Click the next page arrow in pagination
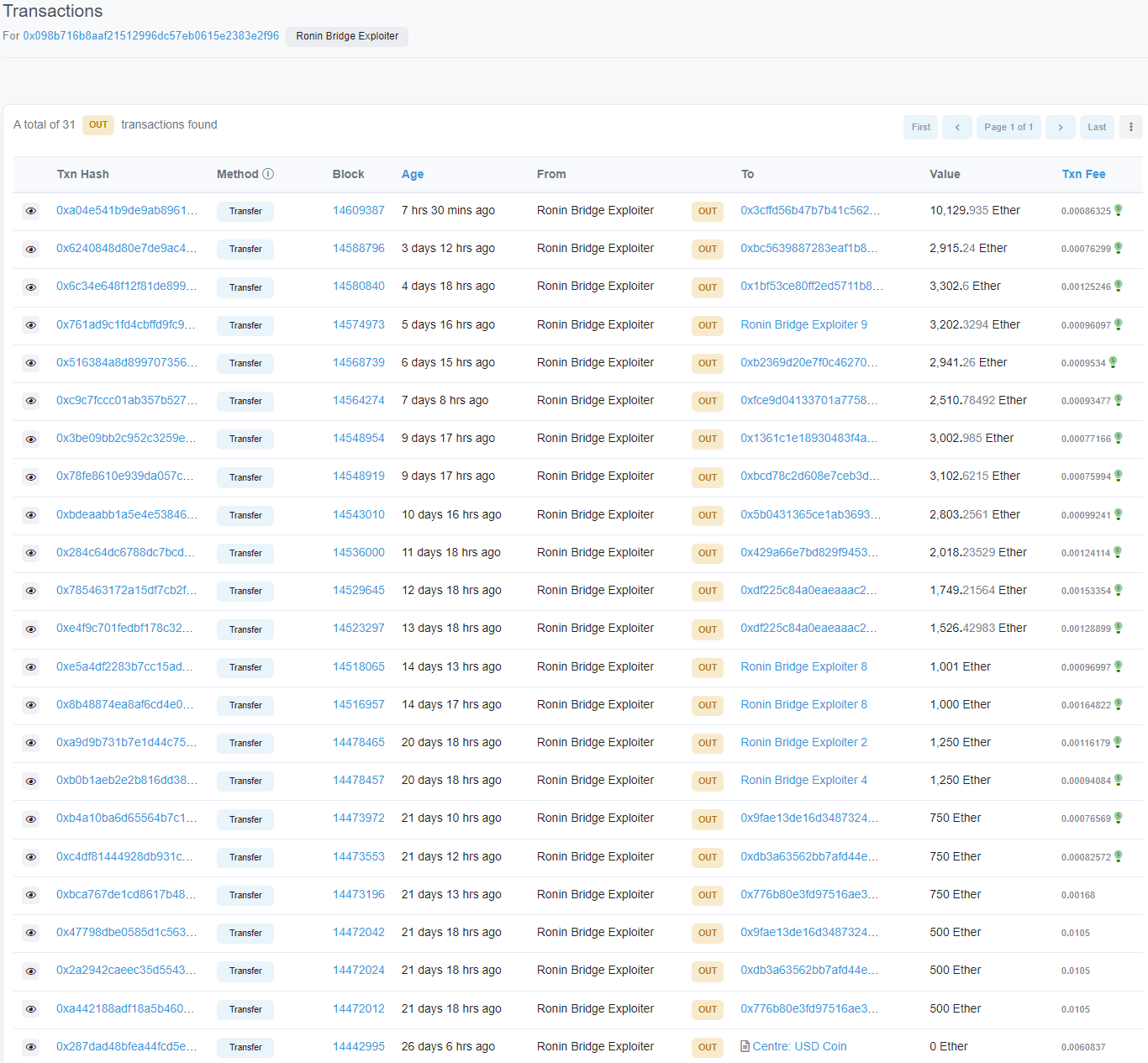Image resolution: width=1148 pixels, height=1063 pixels. click(1060, 127)
